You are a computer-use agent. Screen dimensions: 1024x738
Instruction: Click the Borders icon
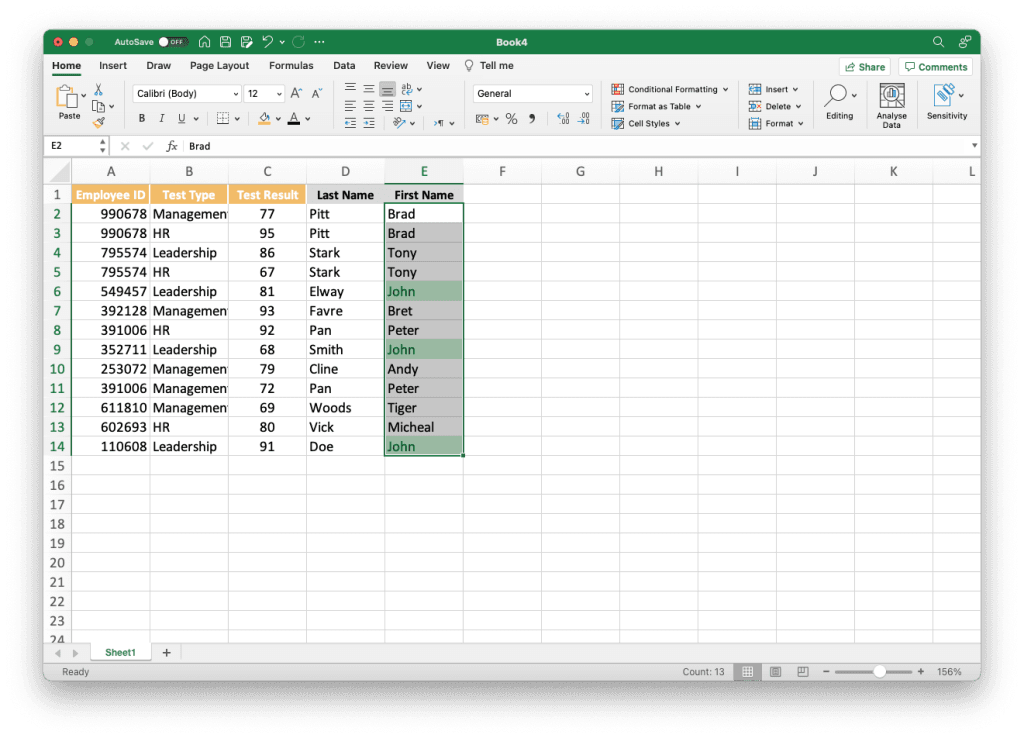coord(223,118)
